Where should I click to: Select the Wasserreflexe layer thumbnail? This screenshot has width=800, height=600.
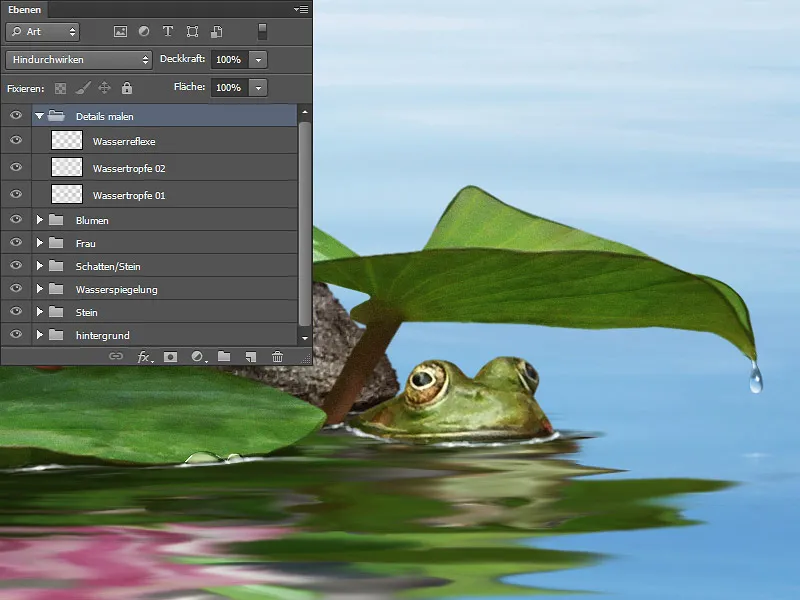click(x=67, y=140)
